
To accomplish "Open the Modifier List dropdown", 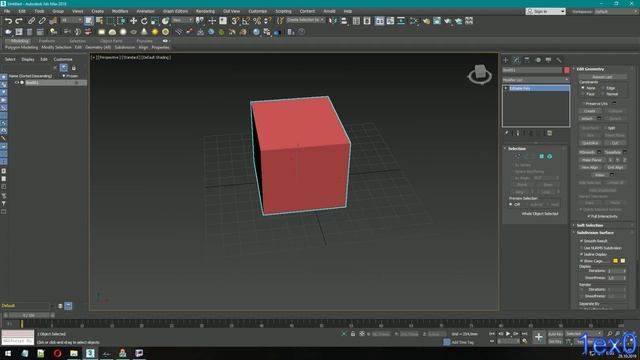I will 536,80.
